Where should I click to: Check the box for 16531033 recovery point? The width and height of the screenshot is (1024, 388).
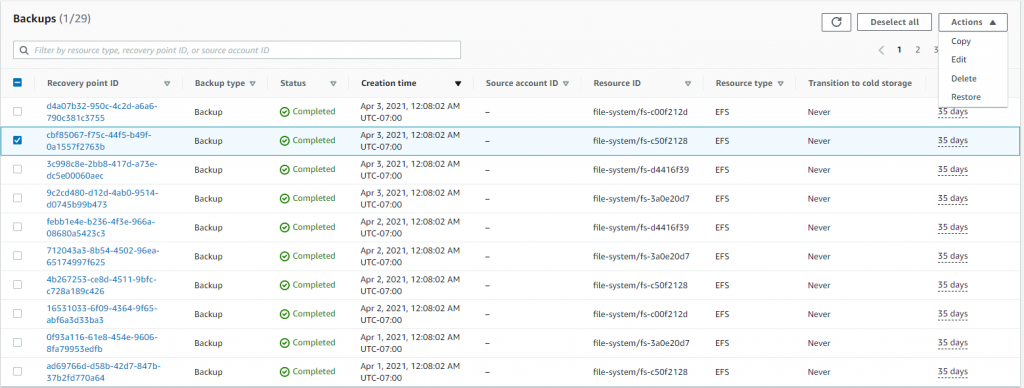tap(18, 314)
